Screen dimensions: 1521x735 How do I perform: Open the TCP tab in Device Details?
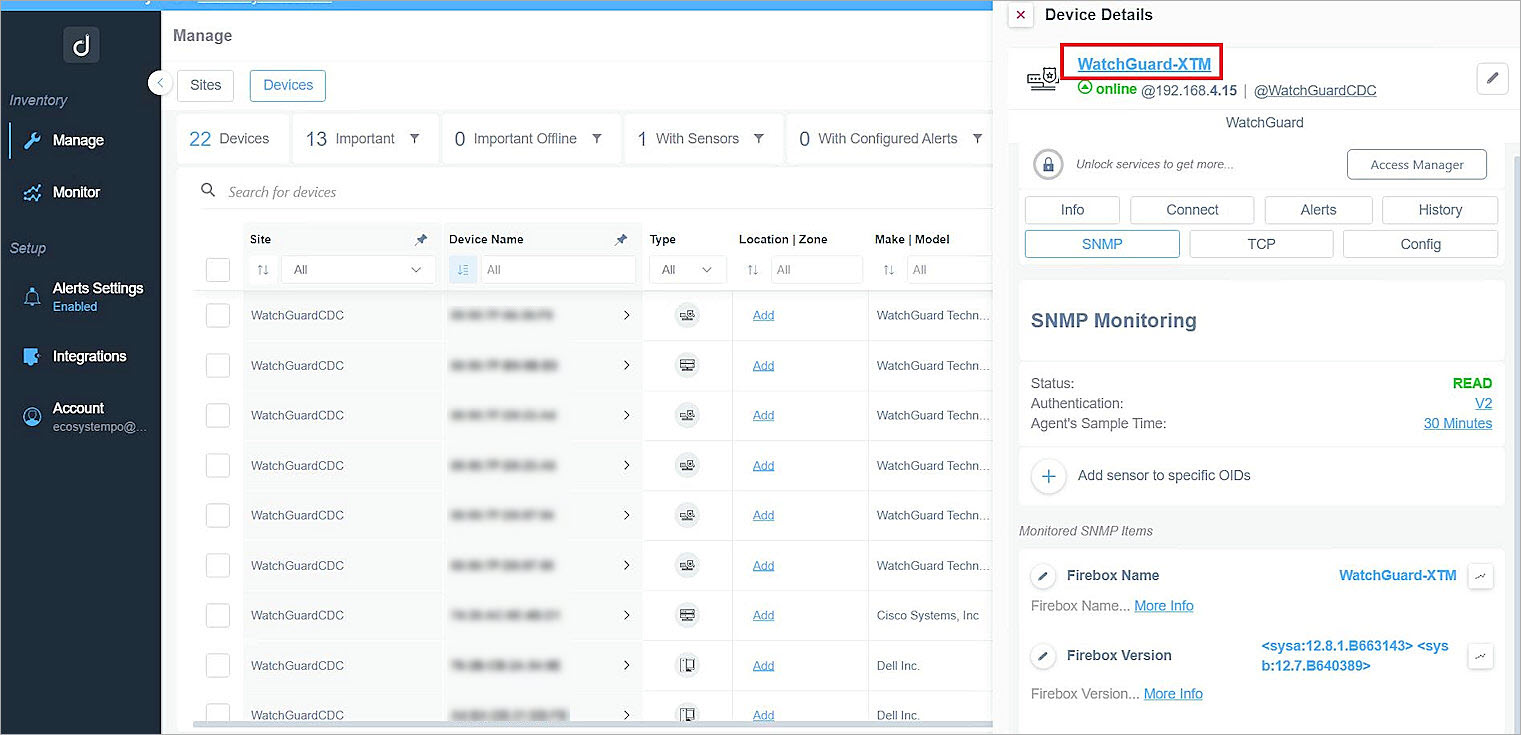[1261, 243]
